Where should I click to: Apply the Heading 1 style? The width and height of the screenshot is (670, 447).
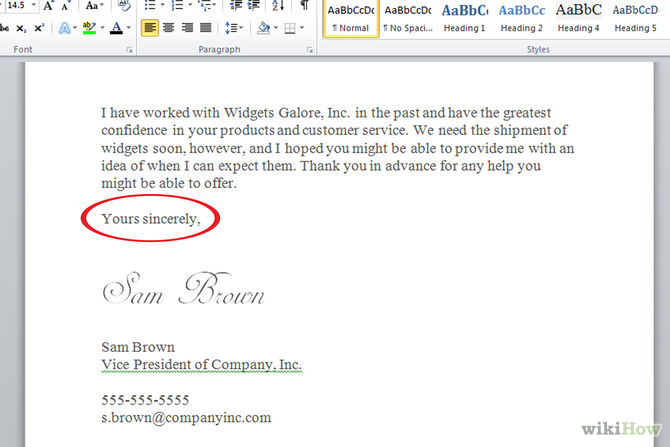click(x=464, y=18)
